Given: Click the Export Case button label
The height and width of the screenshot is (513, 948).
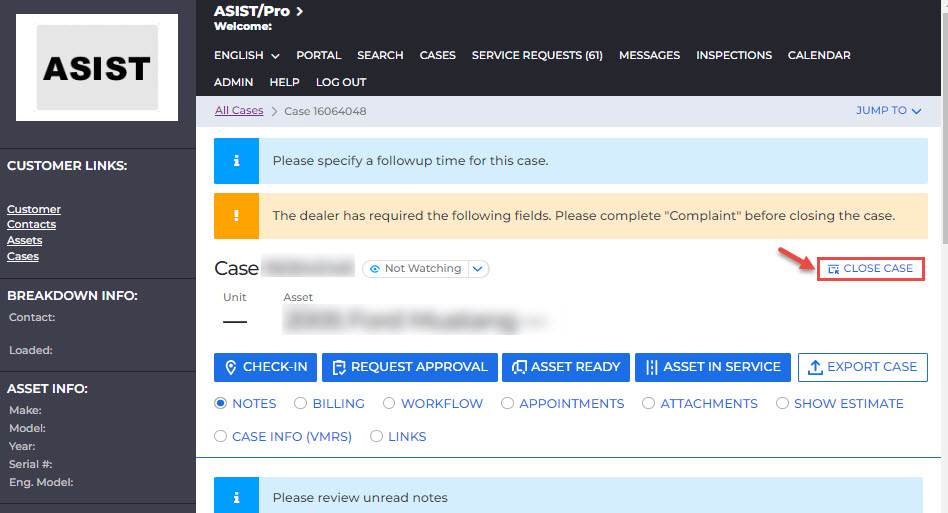Looking at the screenshot, I should point(872,367).
